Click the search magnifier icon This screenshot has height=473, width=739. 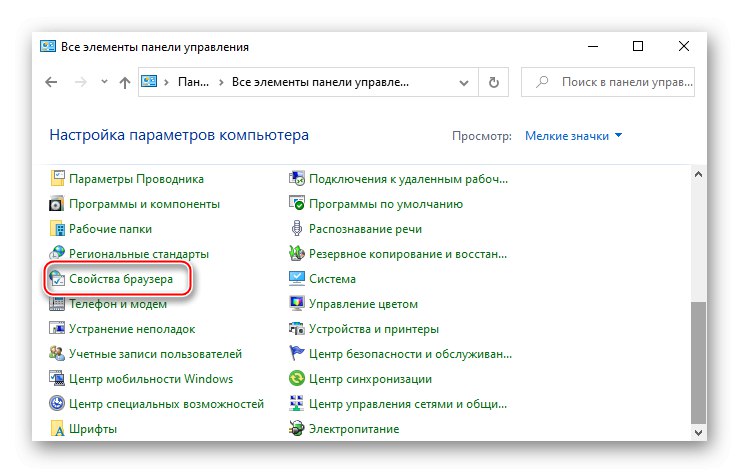pyautogui.click(x=542, y=82)
